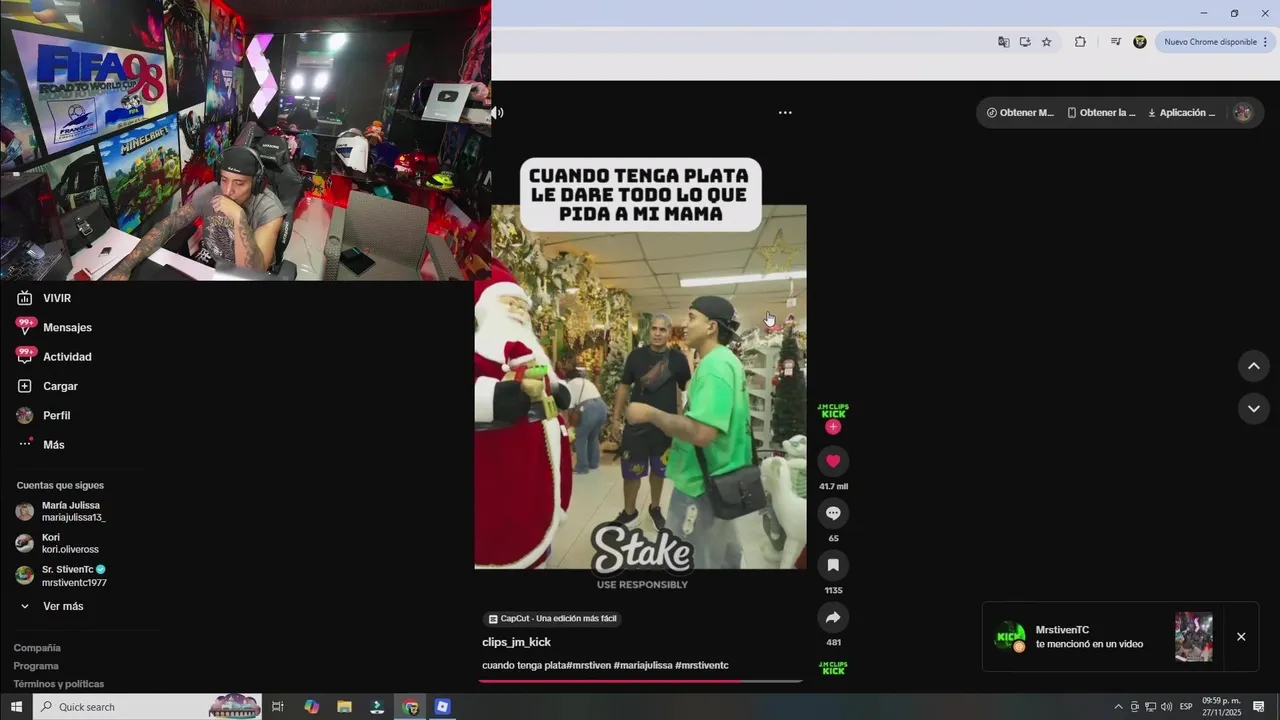Image resolution: width=1280 pixels, height=720 pixels.
Task: Open the sound disc JM Clips icon
Action: [x=833, y=668]
